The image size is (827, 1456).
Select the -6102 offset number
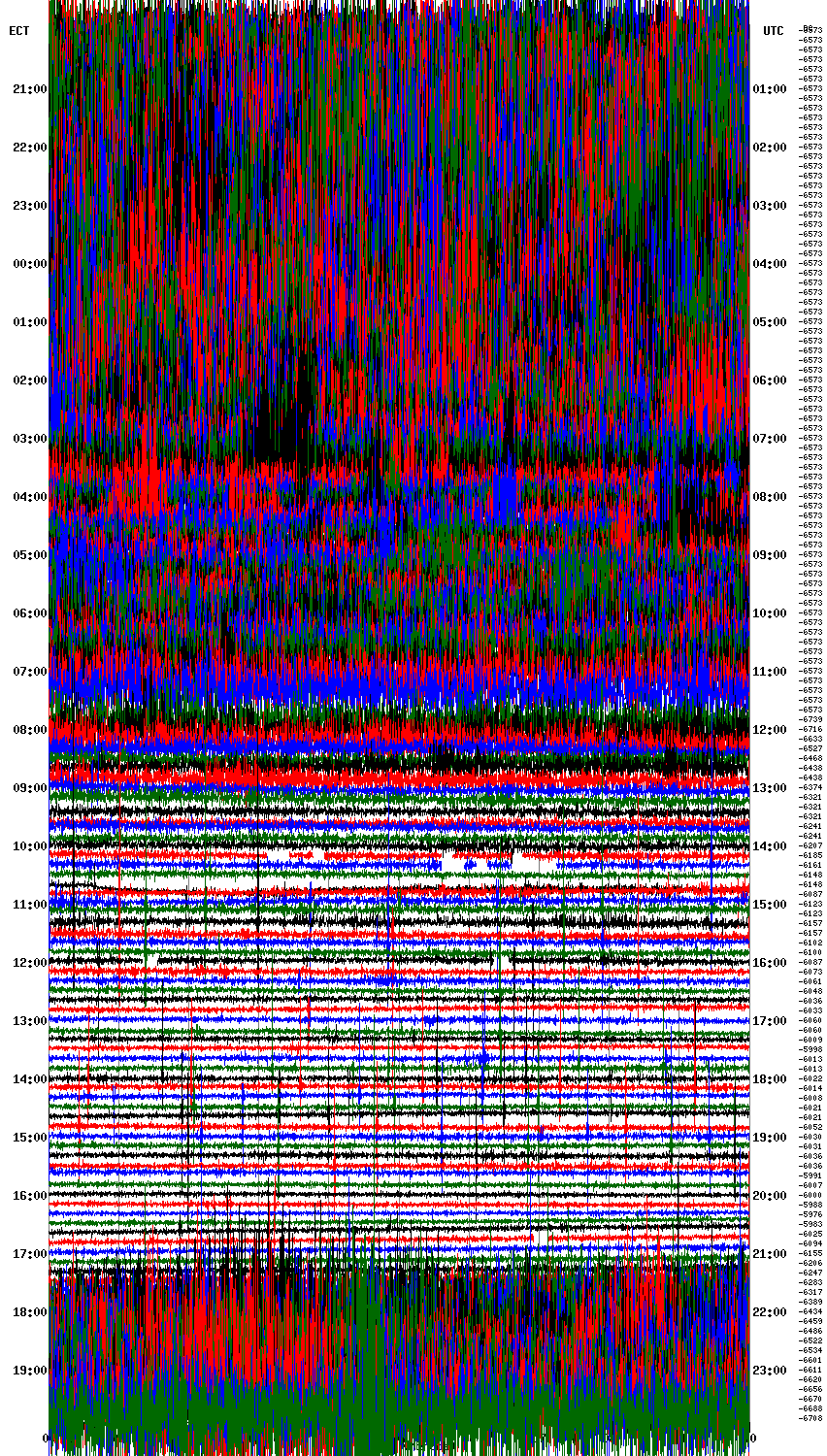[x=810, y=943]
